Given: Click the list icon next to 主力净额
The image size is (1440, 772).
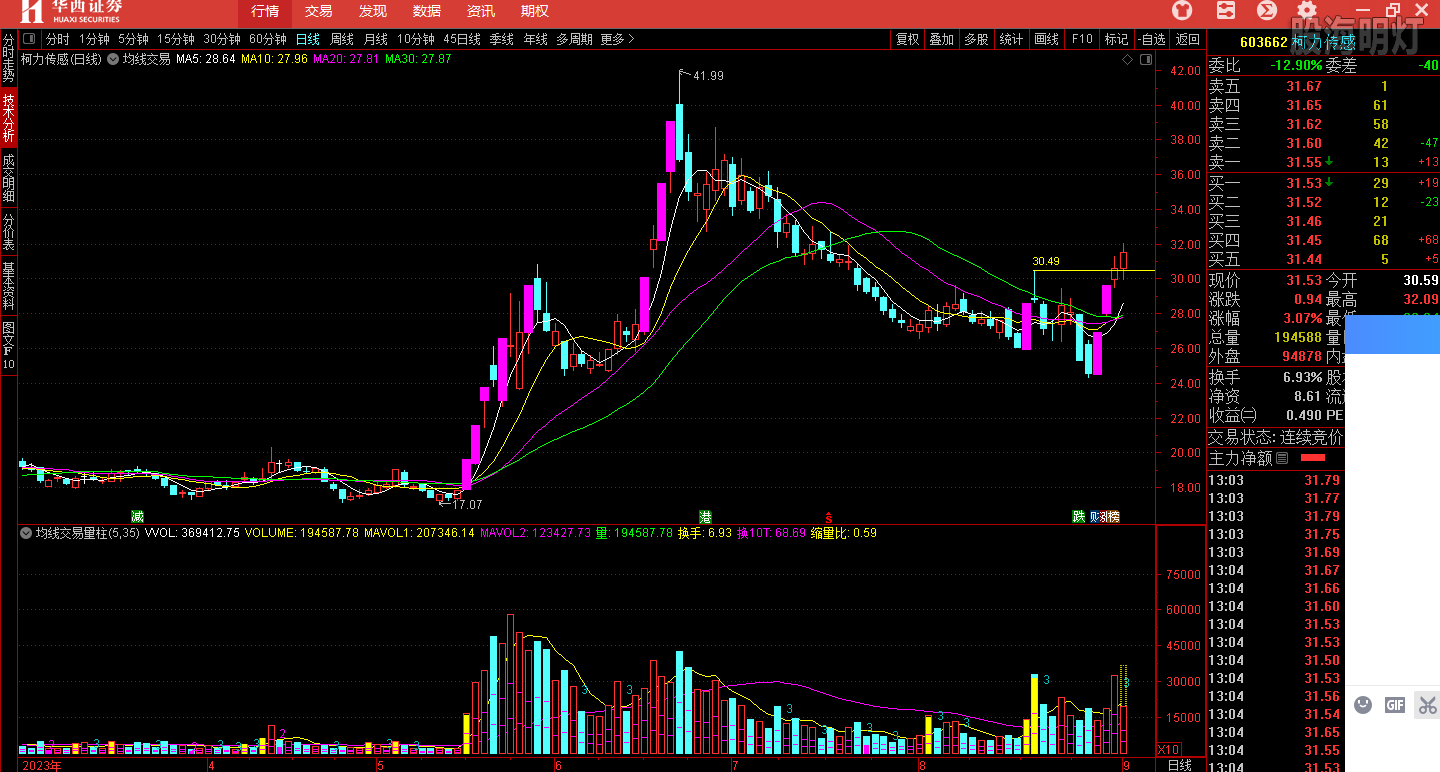Looking at the screenshot, I should (1282, 458).
